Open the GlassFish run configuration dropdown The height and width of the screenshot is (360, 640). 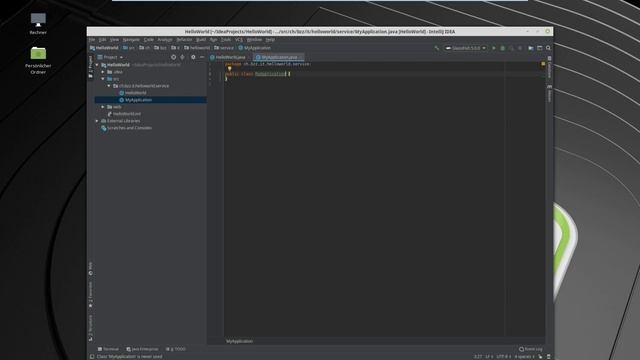466,48
